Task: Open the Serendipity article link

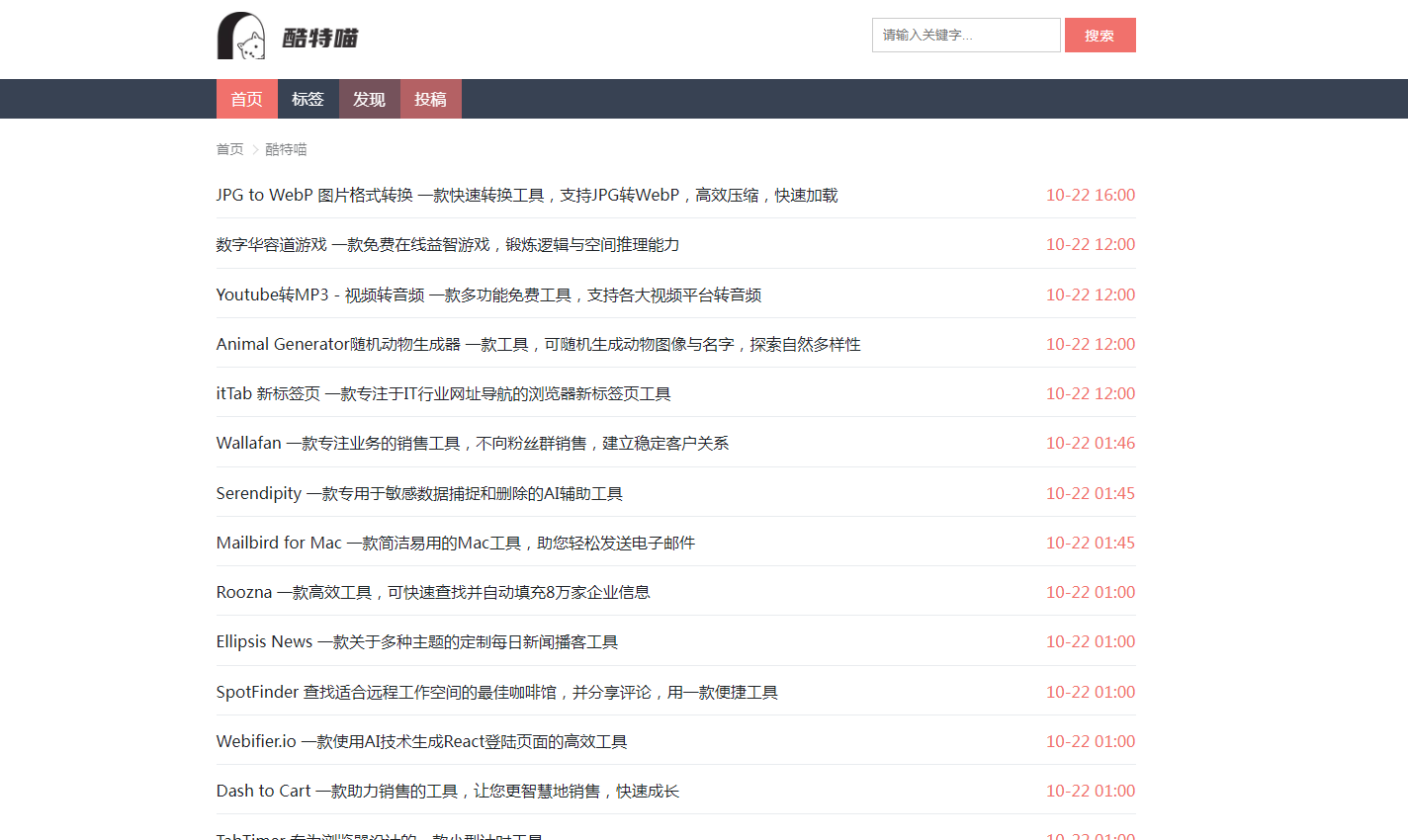Action: click(x=419, y=493)
